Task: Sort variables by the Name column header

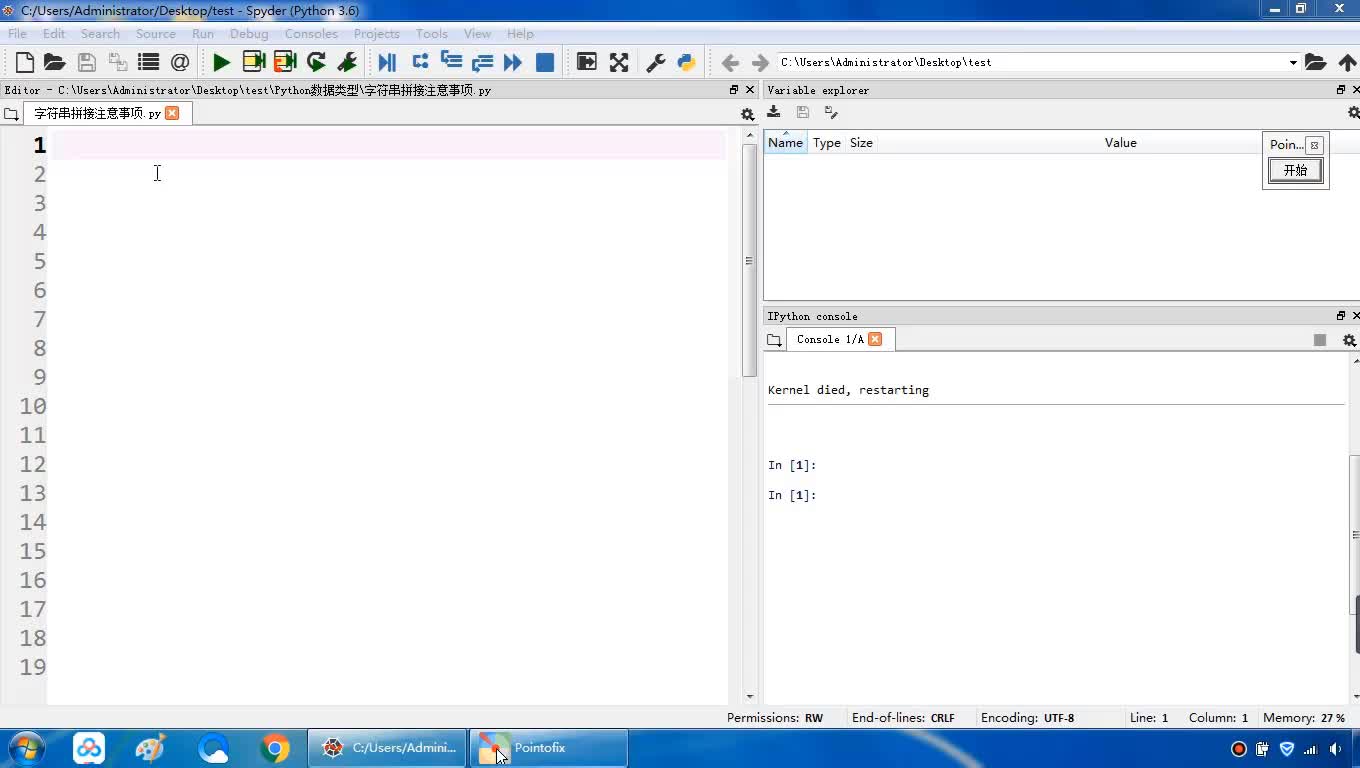Action: point(785,143)
